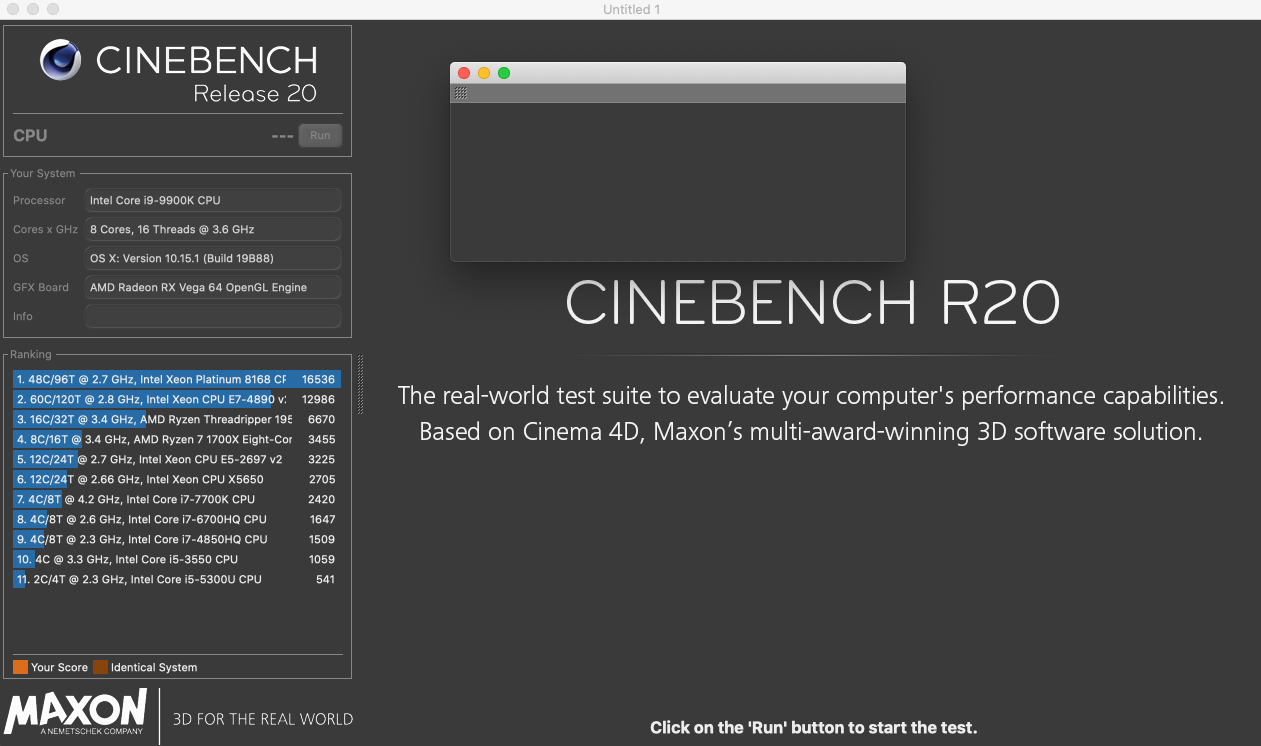Select ranking row Intel Core i5-3550
Screen dimensions: 1261x746
177,560
